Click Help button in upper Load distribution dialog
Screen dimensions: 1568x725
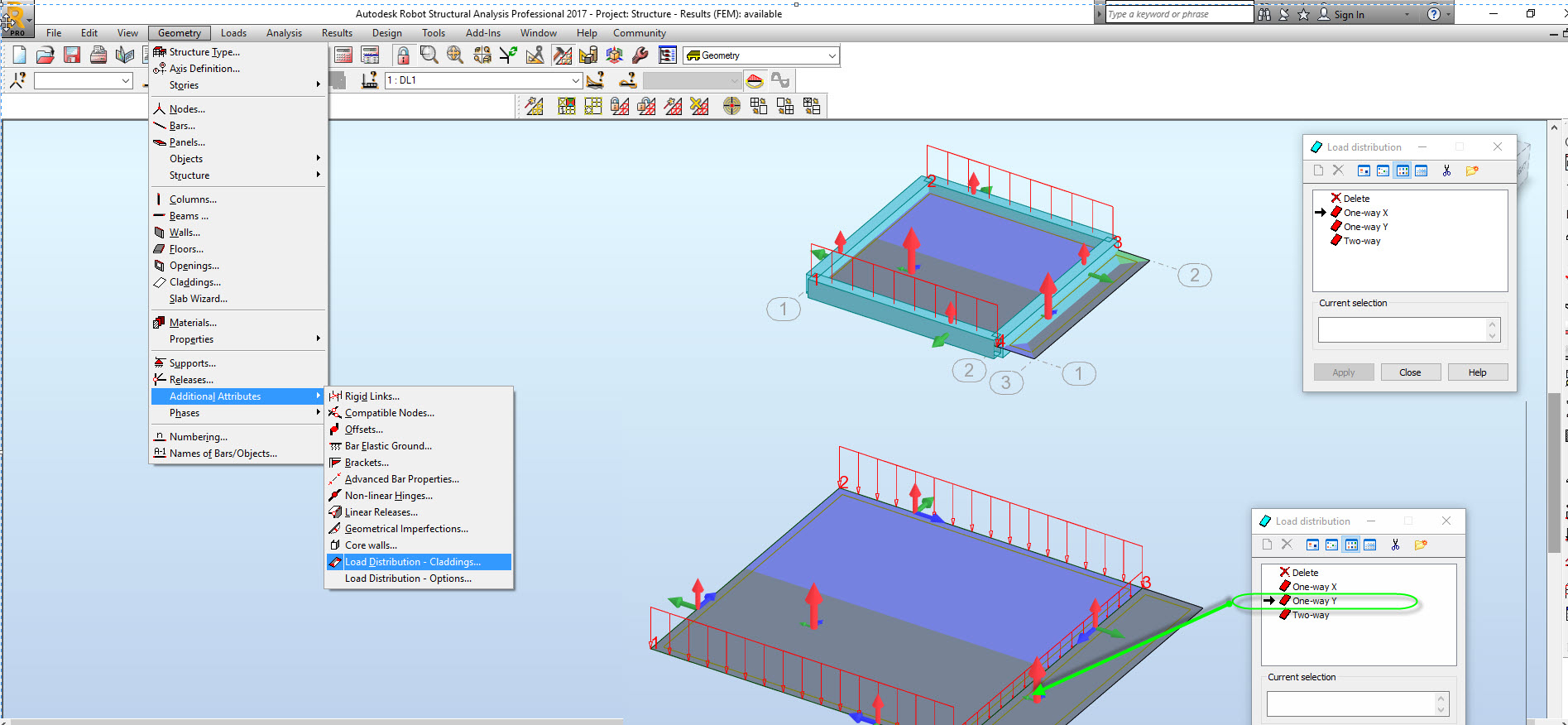[x=1477, y=372]
